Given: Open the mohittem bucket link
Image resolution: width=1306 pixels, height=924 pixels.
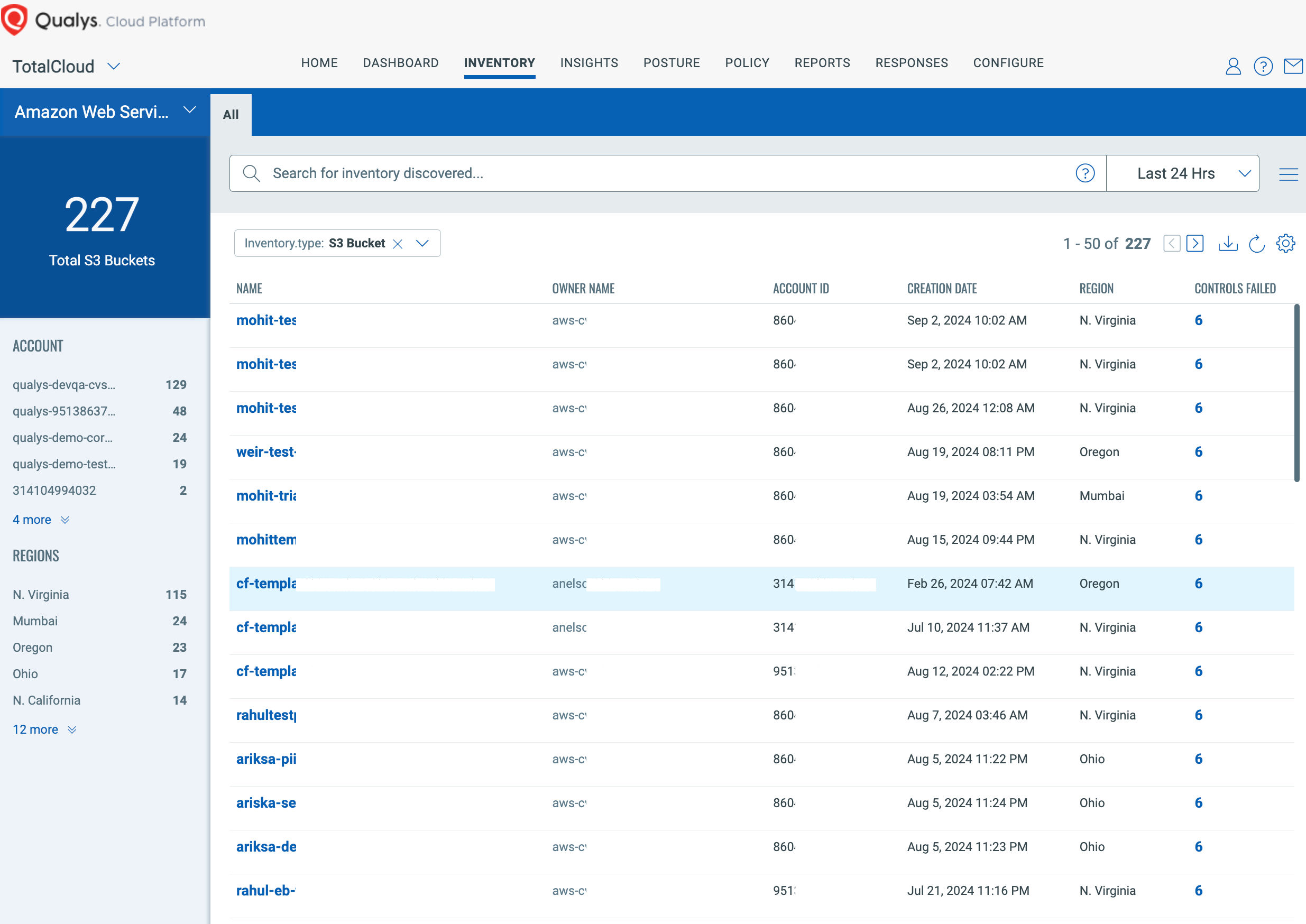Looking at the screenshot, I should pos(266,540).
